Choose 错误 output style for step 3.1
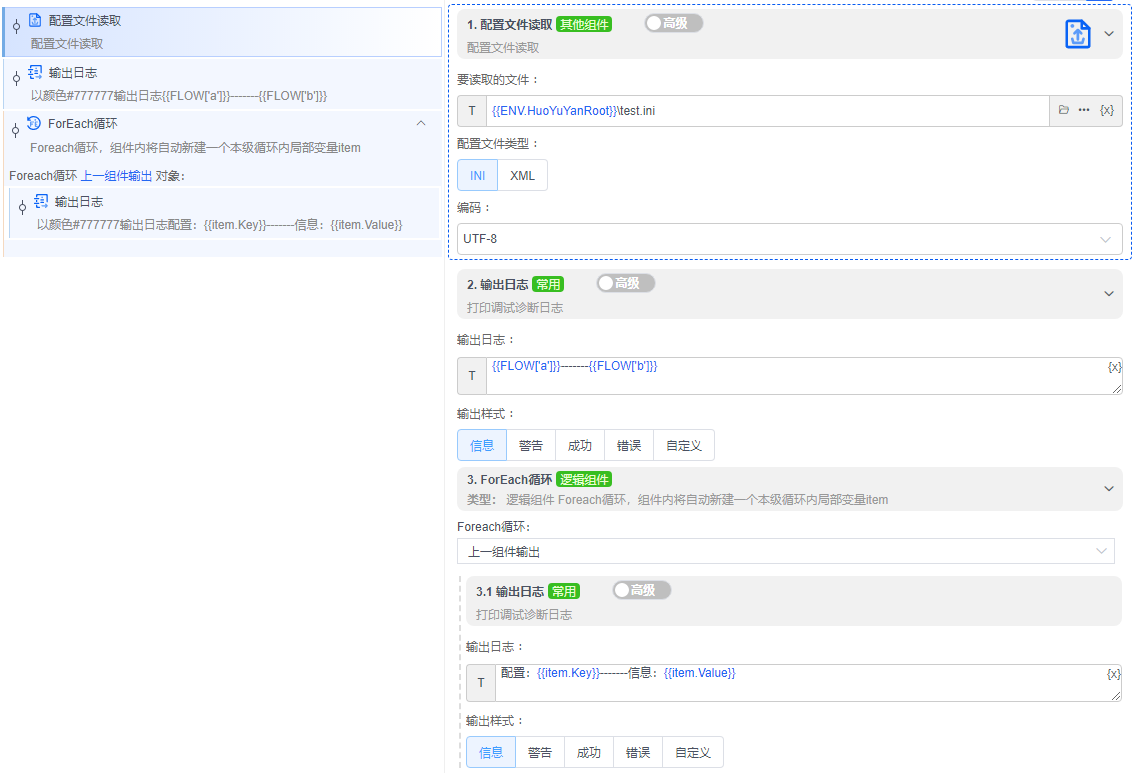The width and height of the screenshot is (1135, 773). [x=638, y=751]
